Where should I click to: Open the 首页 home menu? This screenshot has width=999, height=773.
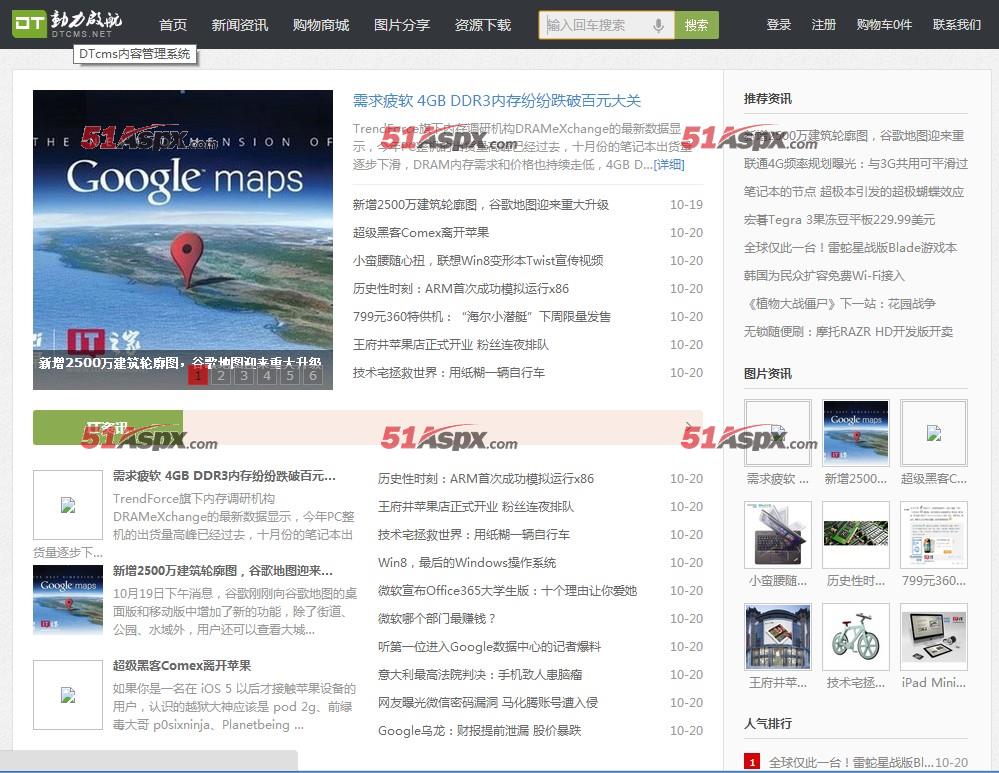173,25
